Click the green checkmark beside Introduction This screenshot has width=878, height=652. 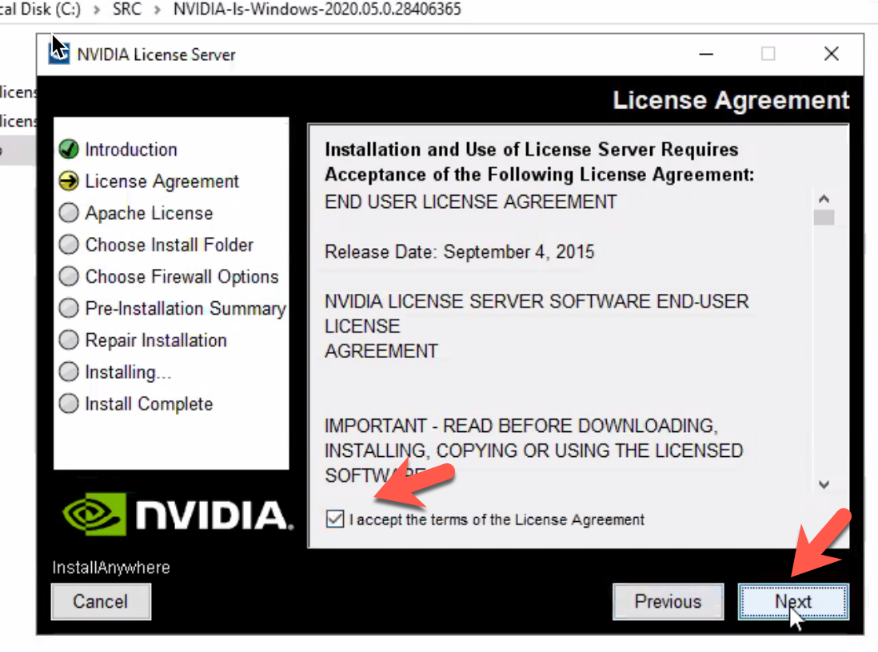[x=69, y=149]
